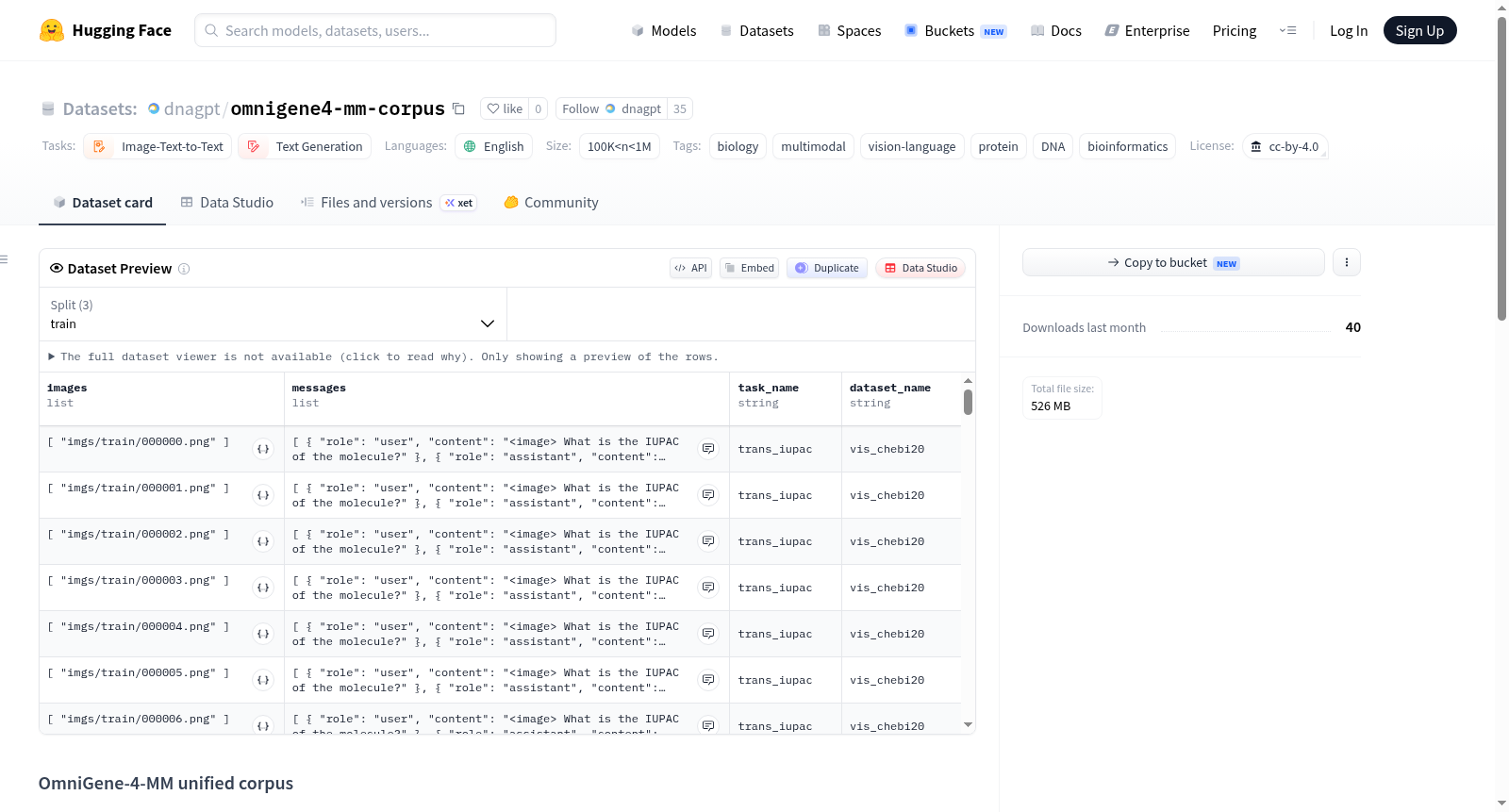Open chat view for 000001.png messages
Viewport: 1509px width, 812px height.
pyautogui.click(x=708, y=495)
